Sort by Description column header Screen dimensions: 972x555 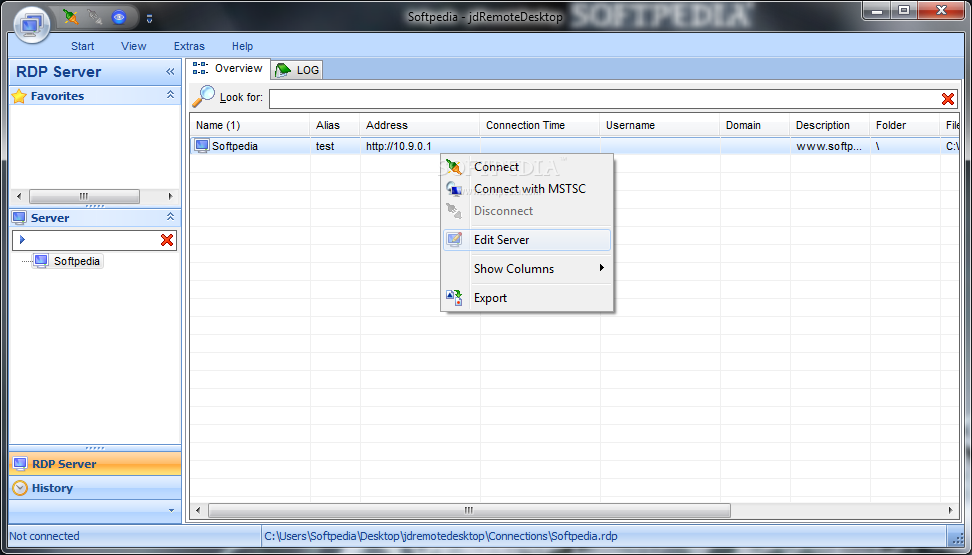point(829,125)
